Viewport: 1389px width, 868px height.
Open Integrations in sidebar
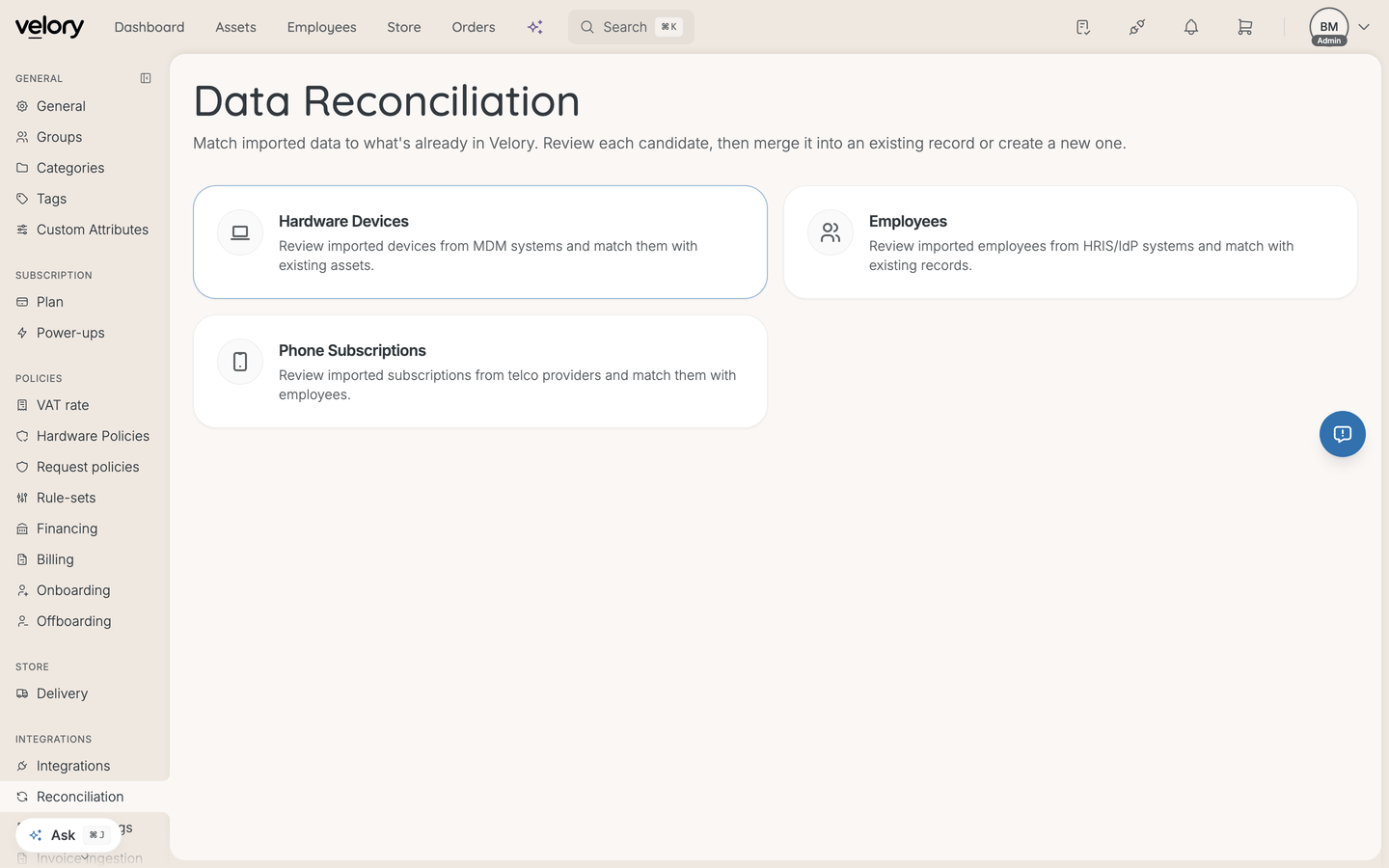tap(85, 766)
